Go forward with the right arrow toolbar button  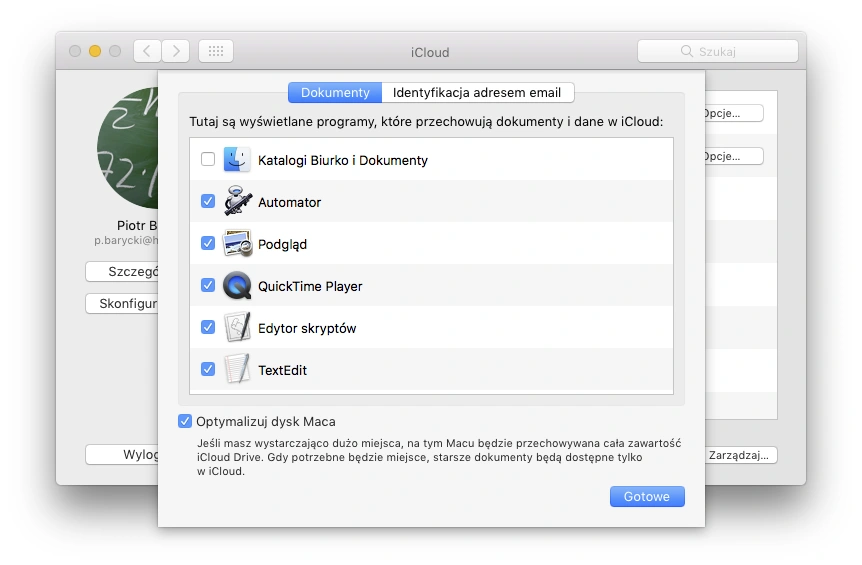coord(176,51)
